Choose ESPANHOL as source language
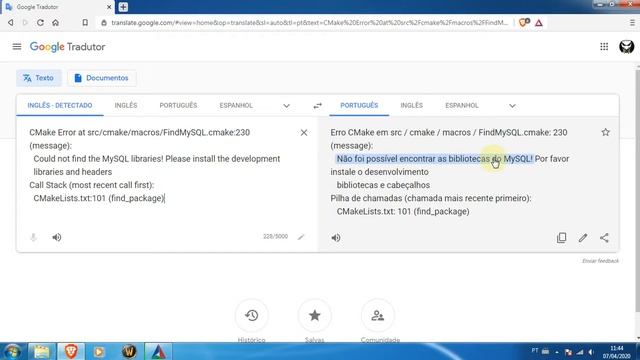 pos(236,105)
